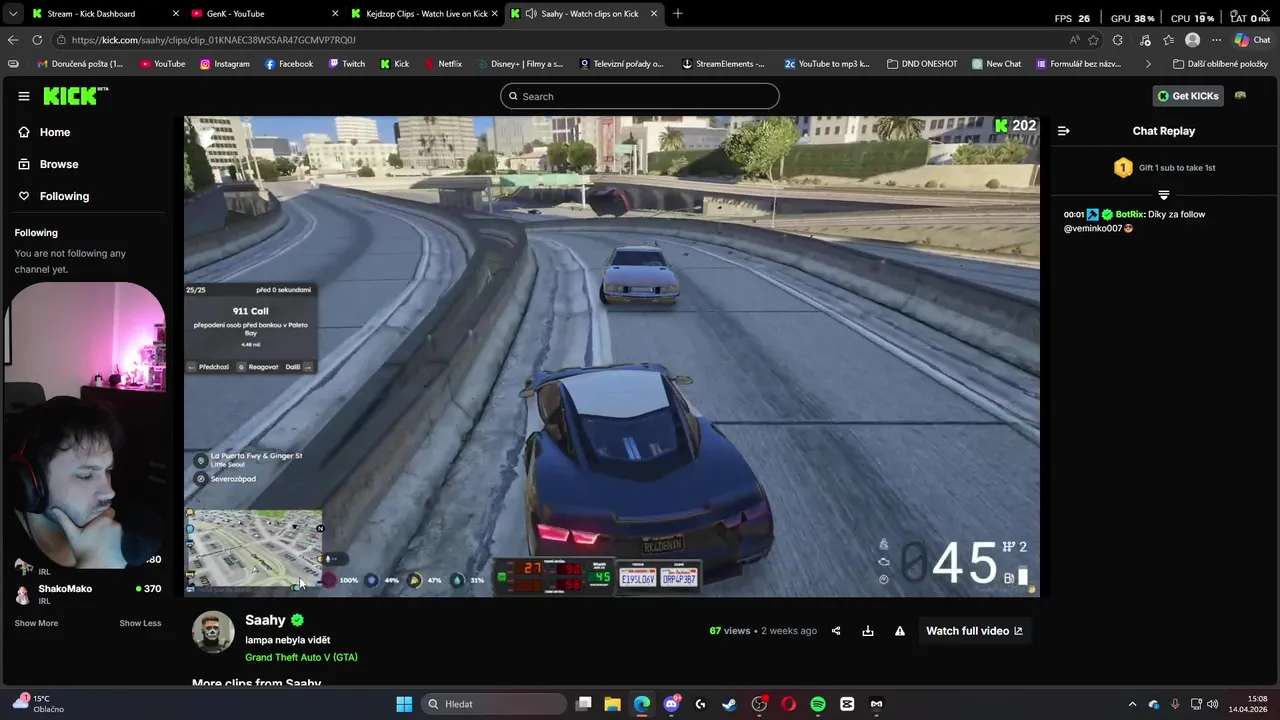The width and height of the screenshot is (1280, 720).
Task: Open browser profile icon
Action: [1192, 40]
